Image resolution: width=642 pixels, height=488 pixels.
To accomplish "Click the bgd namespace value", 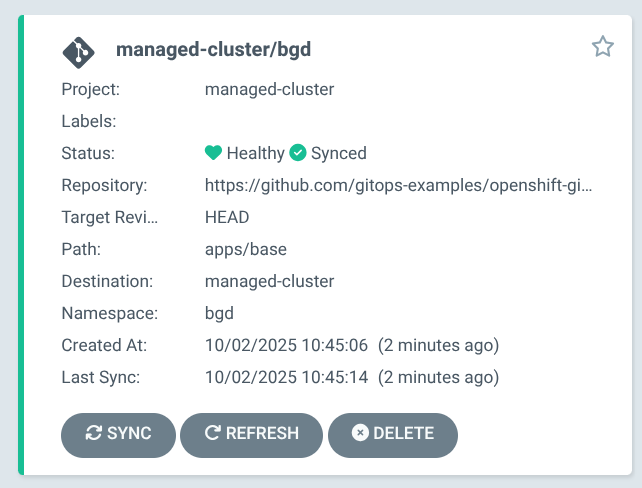I will point(219,313).
